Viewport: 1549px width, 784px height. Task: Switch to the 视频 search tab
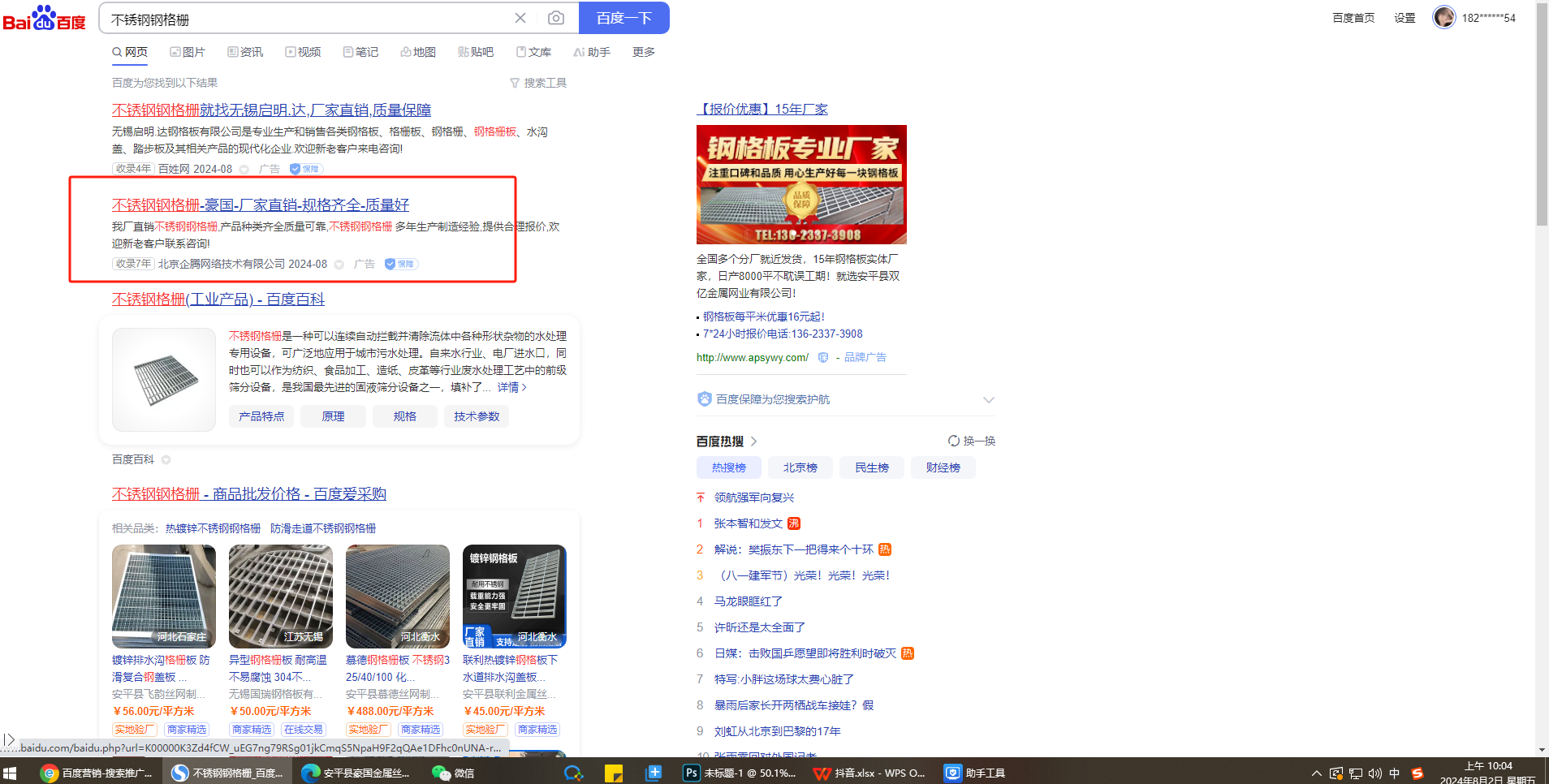point(303,52)
